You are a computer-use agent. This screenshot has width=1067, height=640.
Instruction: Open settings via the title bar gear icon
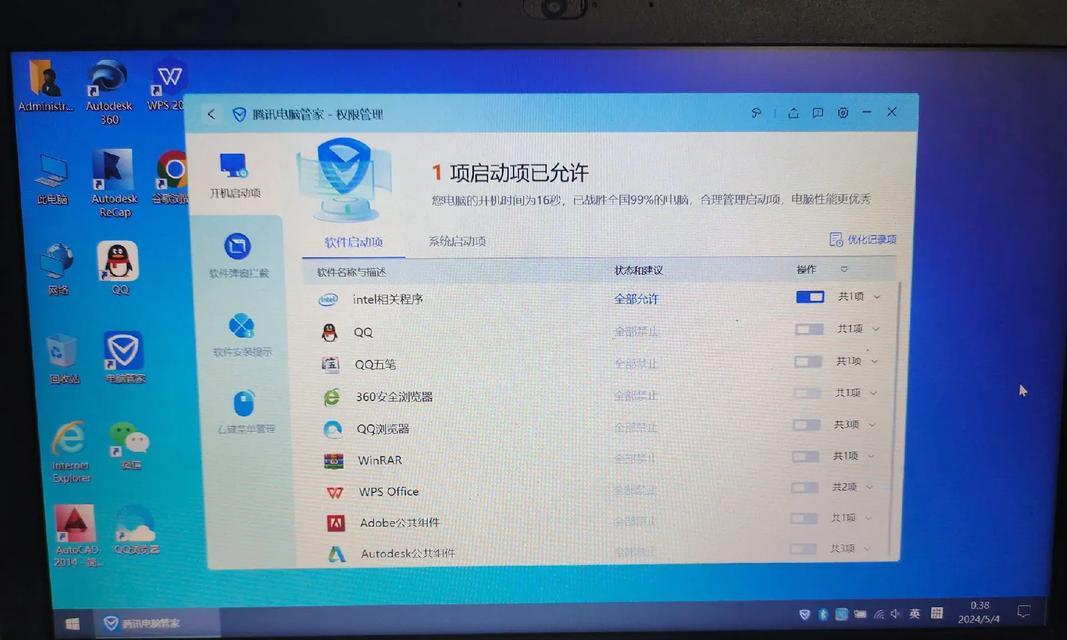coord(842,113)
